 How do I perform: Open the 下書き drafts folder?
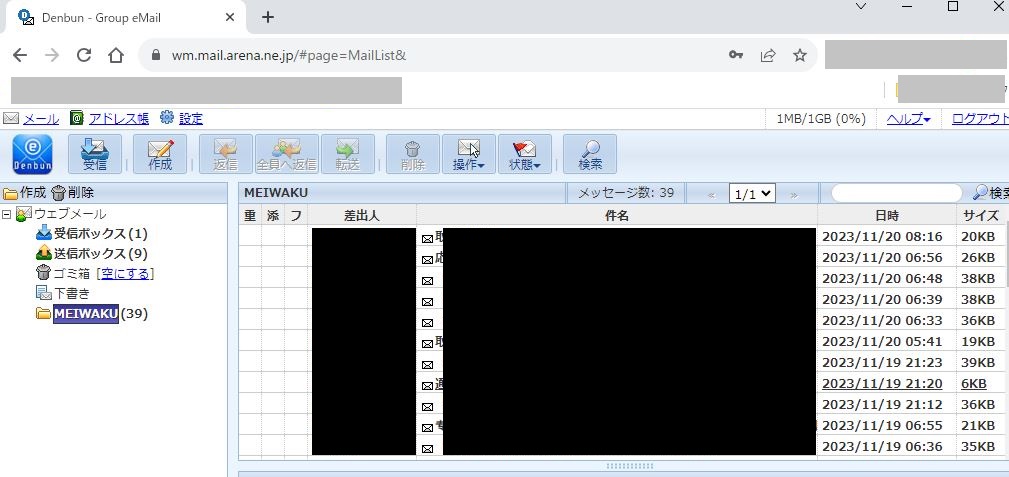[x=71, y=294]
